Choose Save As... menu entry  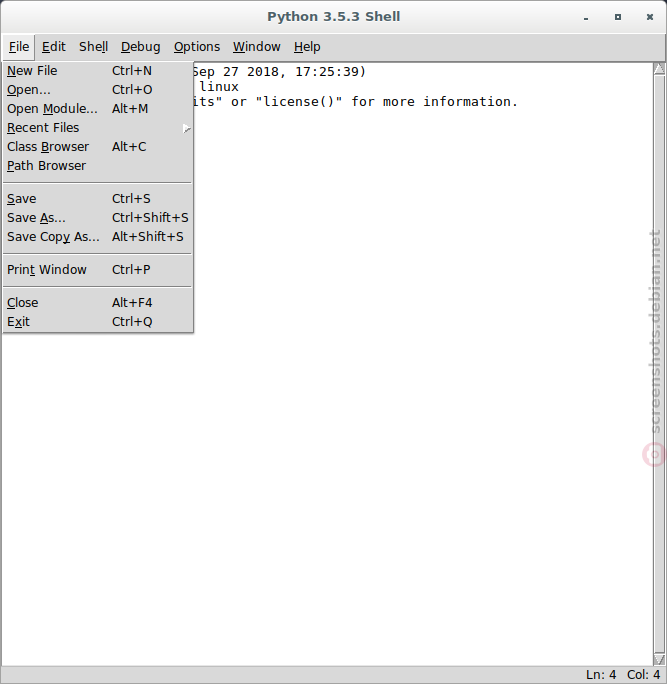coord(98,218)
